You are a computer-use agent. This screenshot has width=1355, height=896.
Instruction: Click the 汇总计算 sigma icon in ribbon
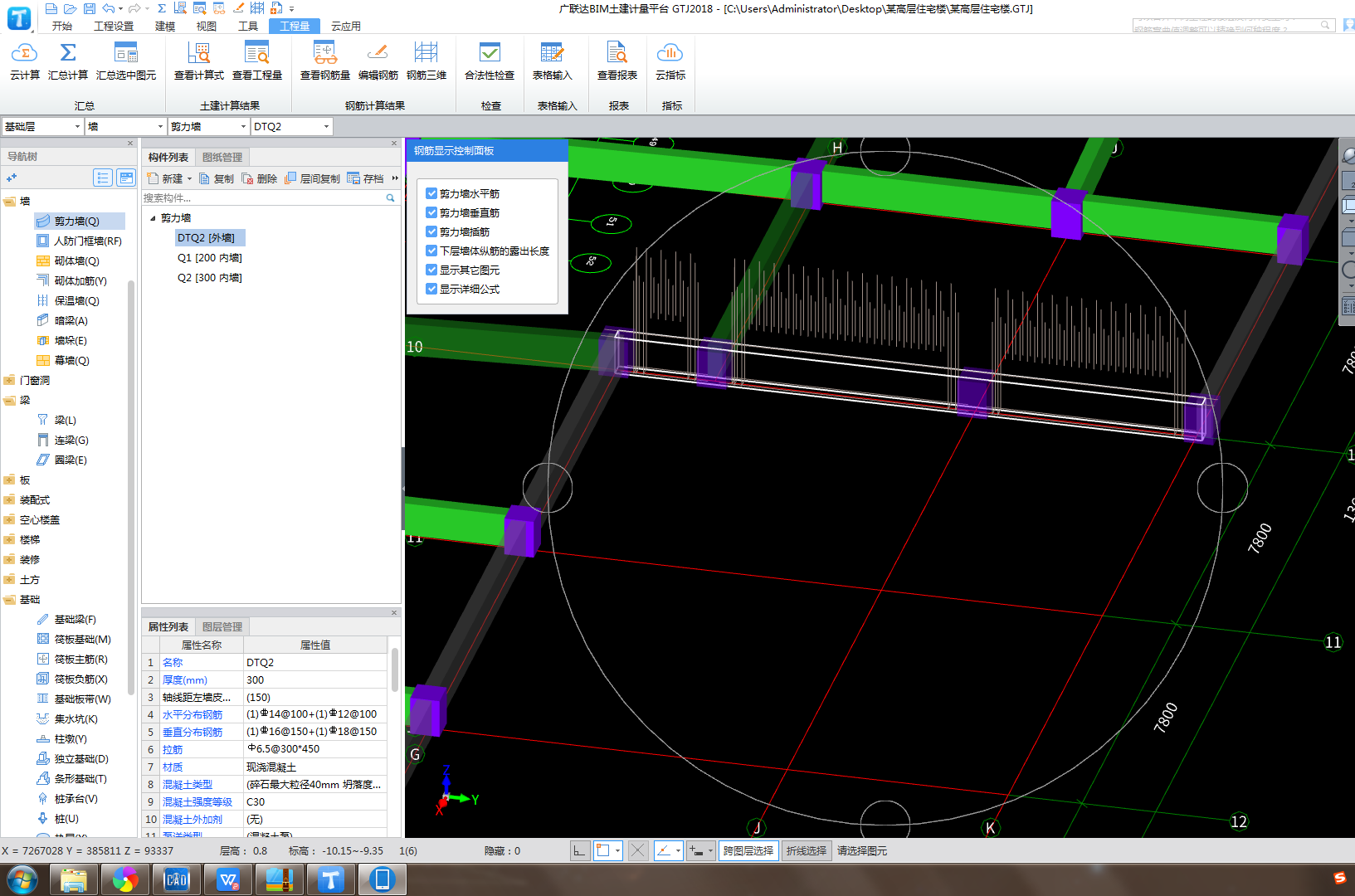click(x=68, y=53)
